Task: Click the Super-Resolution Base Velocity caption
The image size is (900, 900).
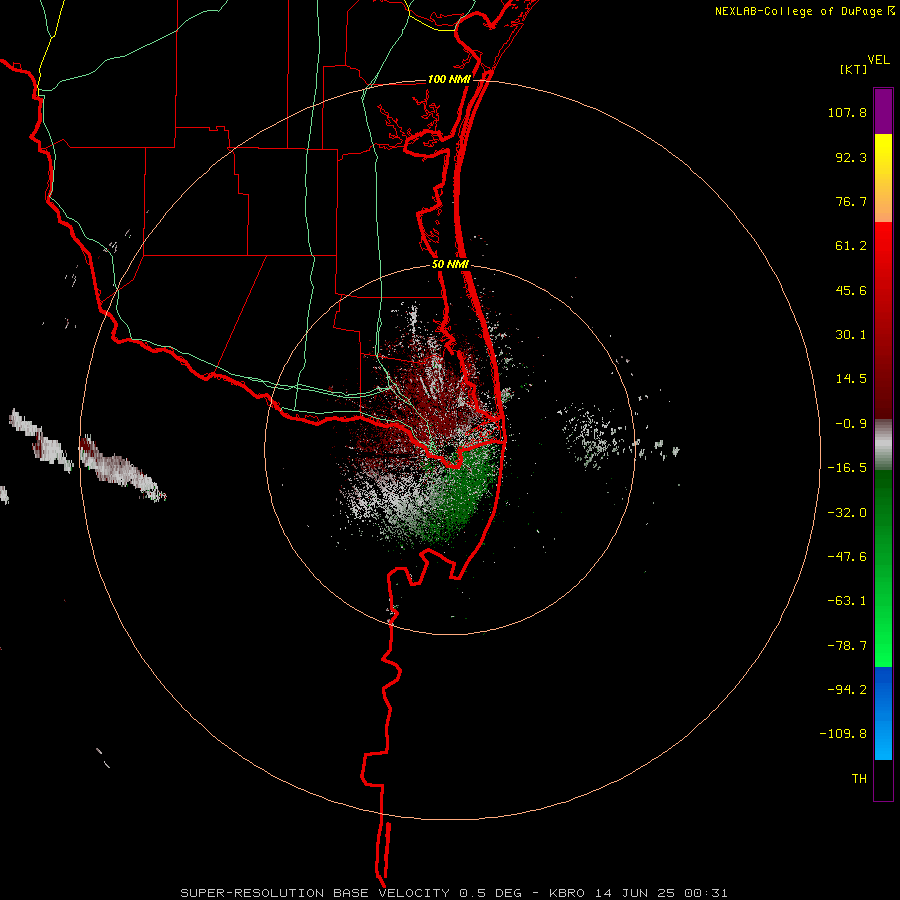Action: click(x=454, y=893)
